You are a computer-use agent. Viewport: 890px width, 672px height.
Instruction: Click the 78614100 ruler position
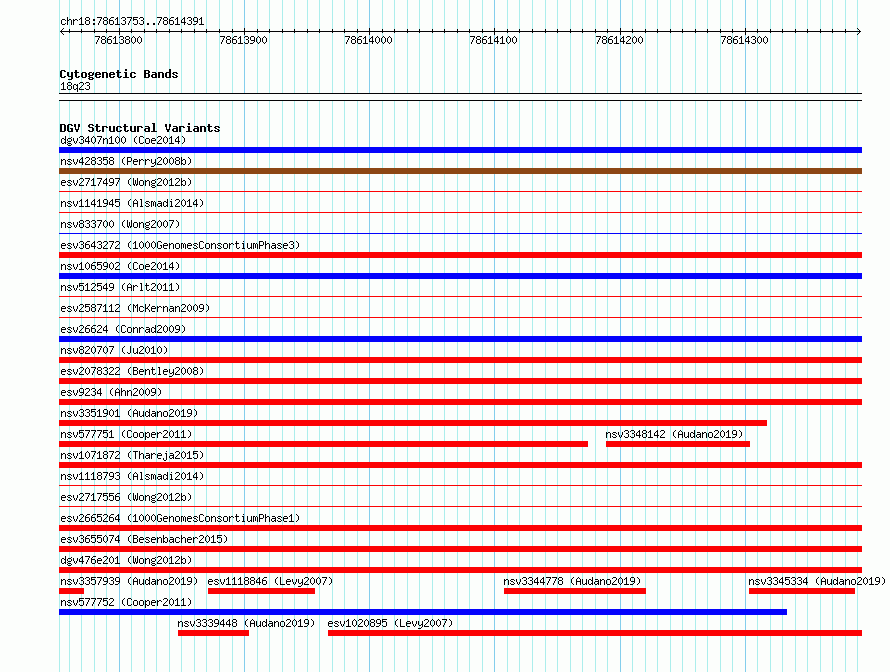coord(493,40)
